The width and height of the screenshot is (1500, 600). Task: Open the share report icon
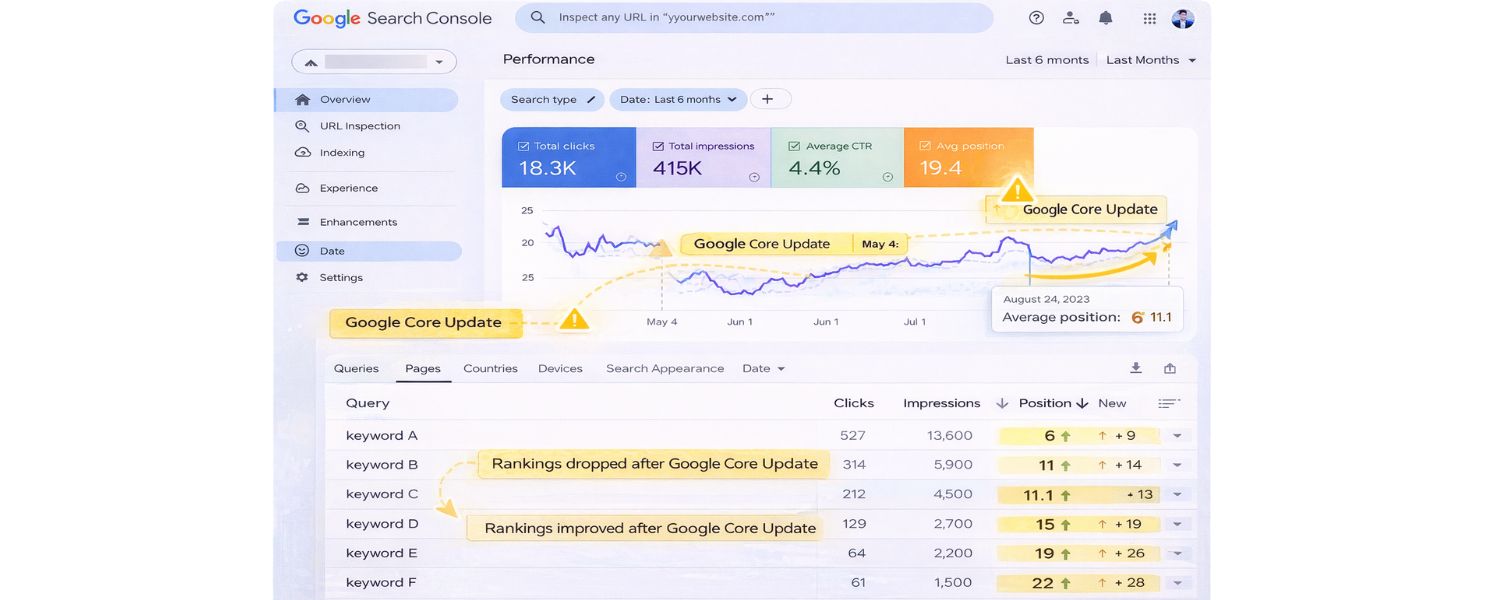point(1169,368)
